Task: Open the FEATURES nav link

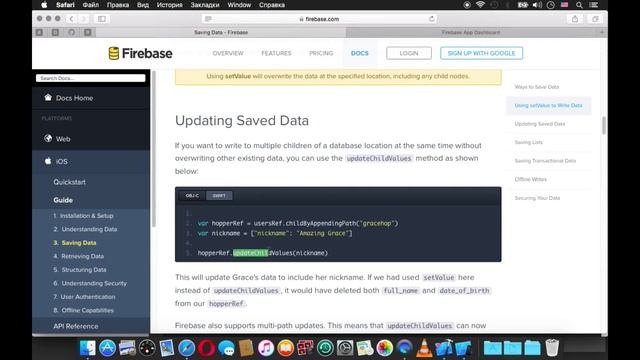Action: coord(276,53)
